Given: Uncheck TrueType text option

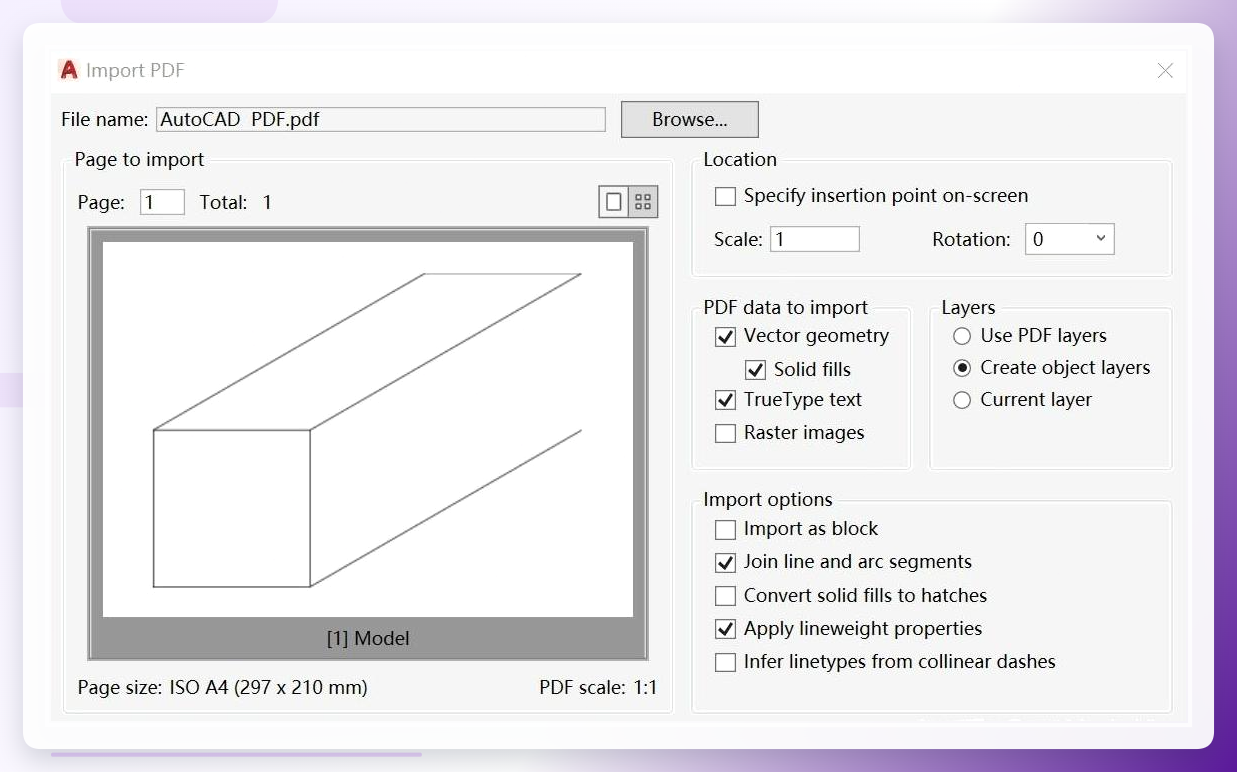Looking at the screenshot, I should coord(725,400).
